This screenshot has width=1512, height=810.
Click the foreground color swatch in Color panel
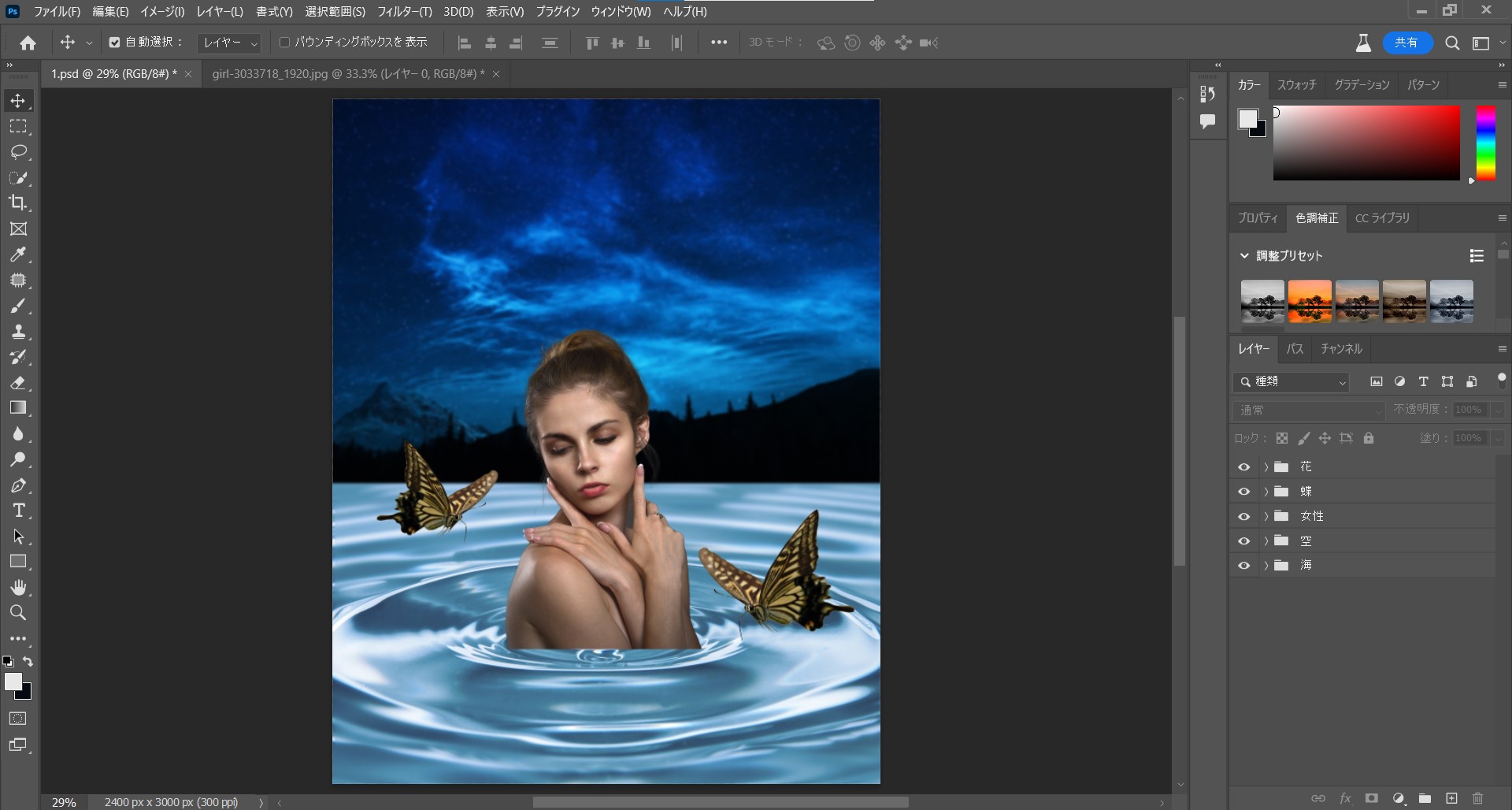1247,118
